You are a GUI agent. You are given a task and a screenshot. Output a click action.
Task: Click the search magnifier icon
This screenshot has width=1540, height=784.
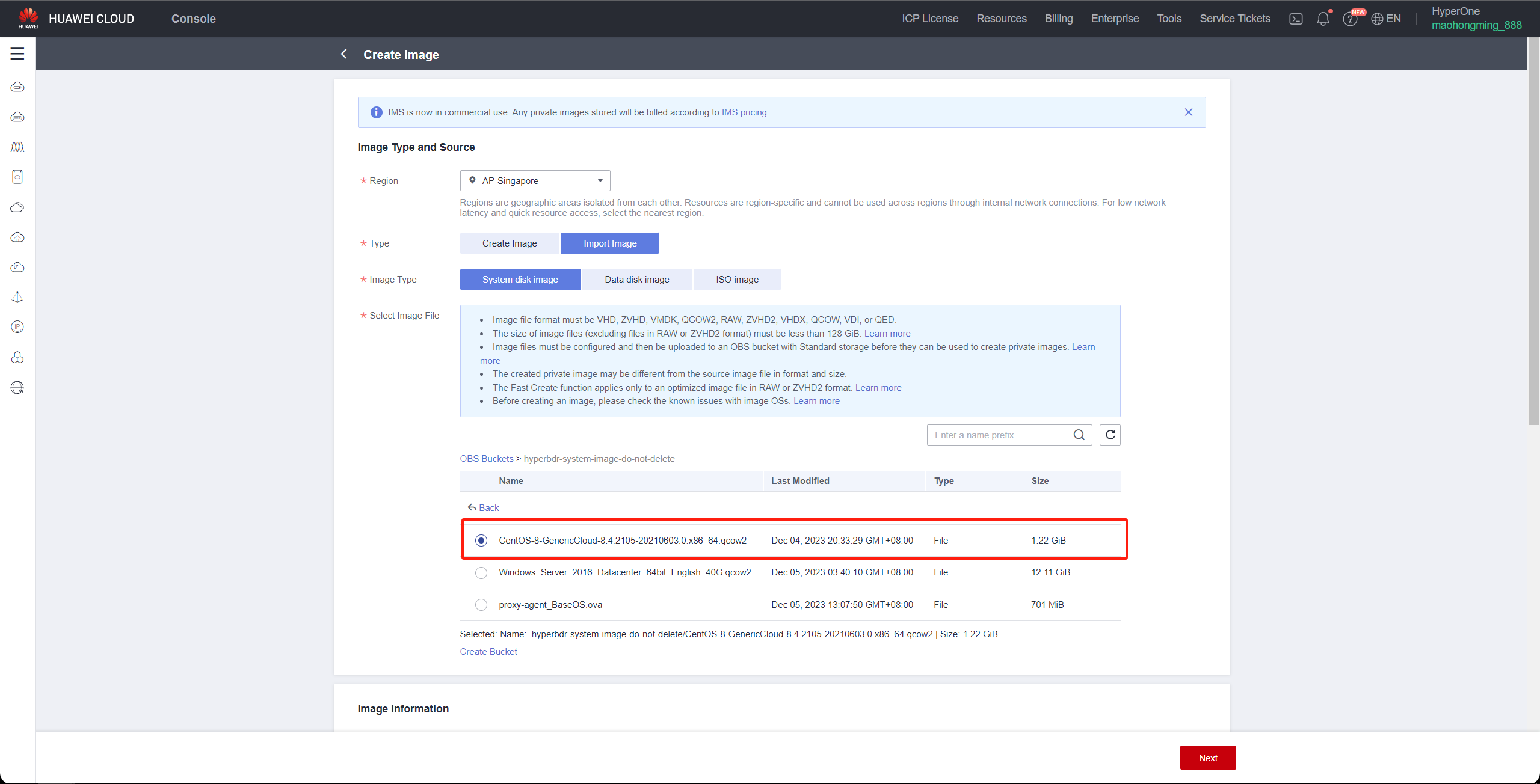1079,435
